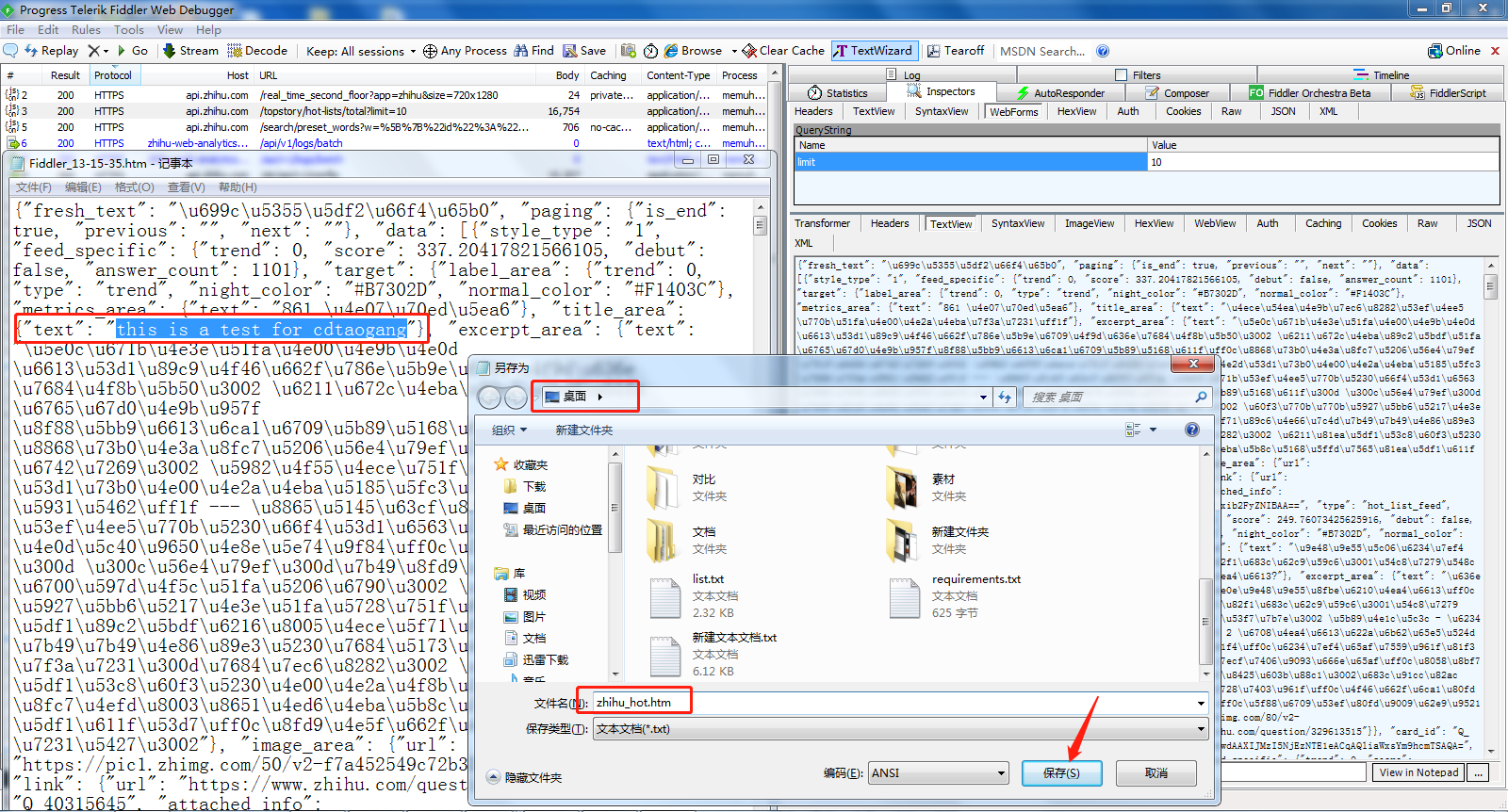Toggle the Stream mode button
1508x812 pixels.
pos(190,51)
